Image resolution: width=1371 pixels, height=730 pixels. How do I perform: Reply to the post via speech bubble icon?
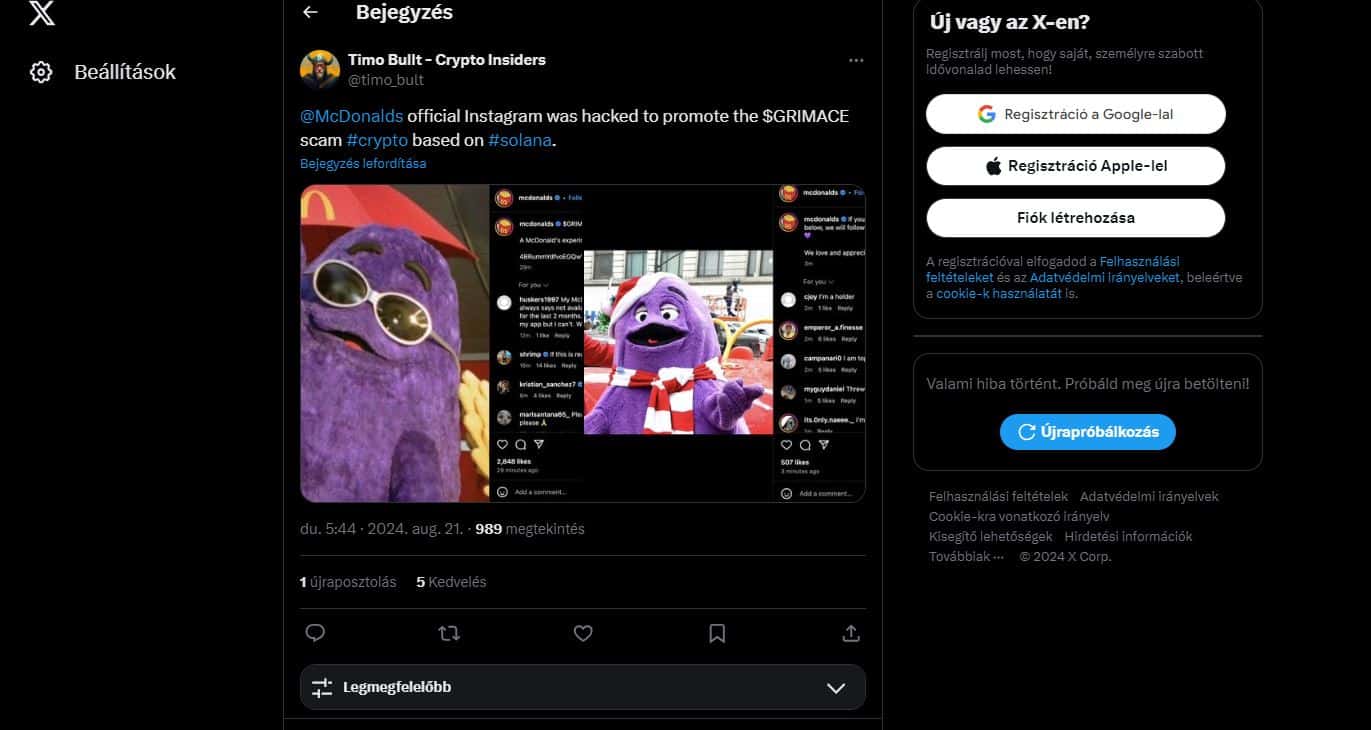click(315, 632)
